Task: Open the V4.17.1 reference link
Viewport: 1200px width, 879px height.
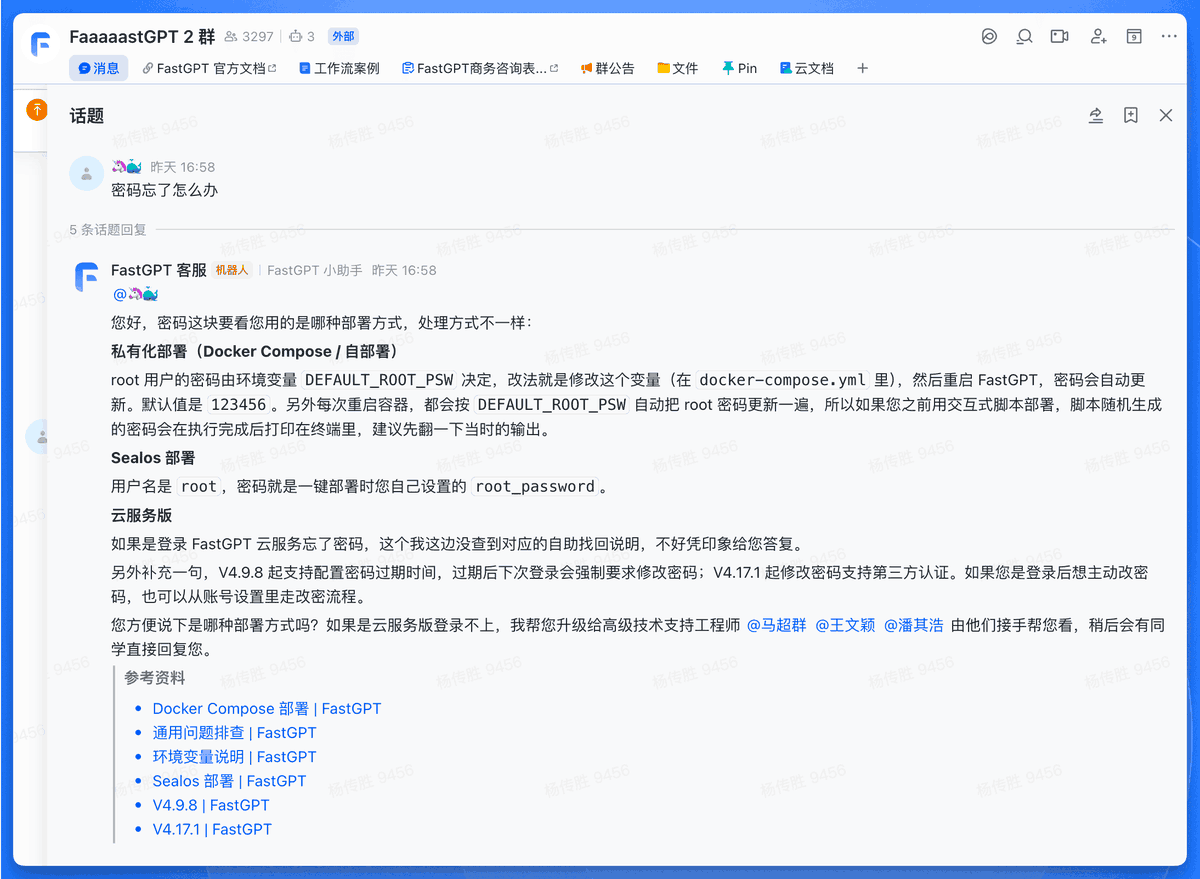Action: (x=212, y=828)
